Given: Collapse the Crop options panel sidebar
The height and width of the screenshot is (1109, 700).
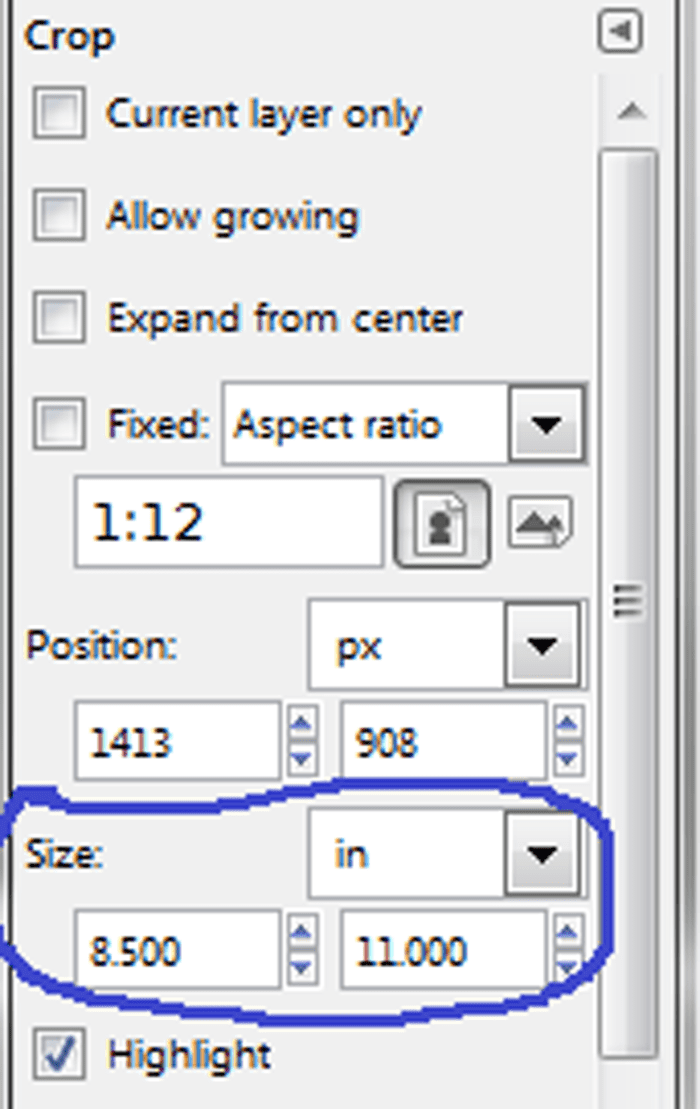Looking at the screenshot, I should 622,31.
